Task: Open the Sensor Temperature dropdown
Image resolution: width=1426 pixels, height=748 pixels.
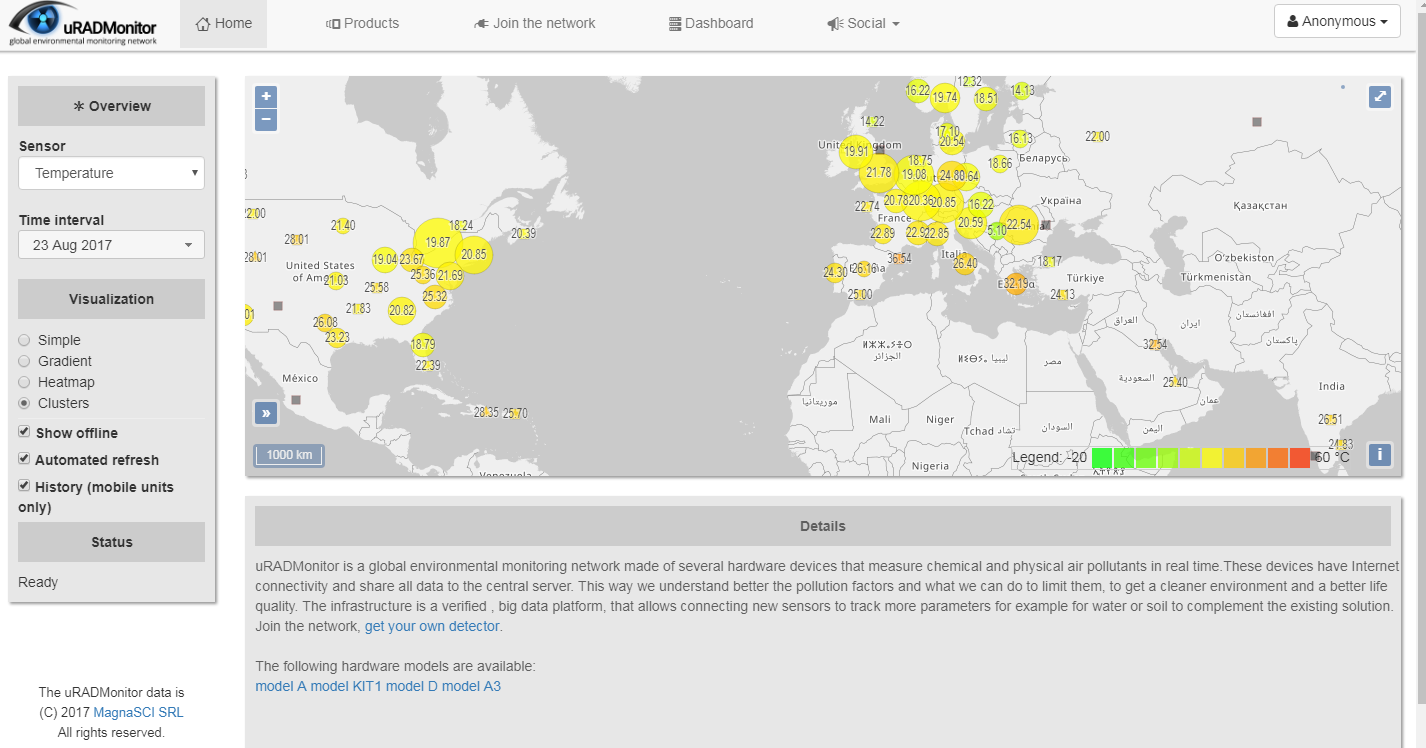Action: click(111, 173)
